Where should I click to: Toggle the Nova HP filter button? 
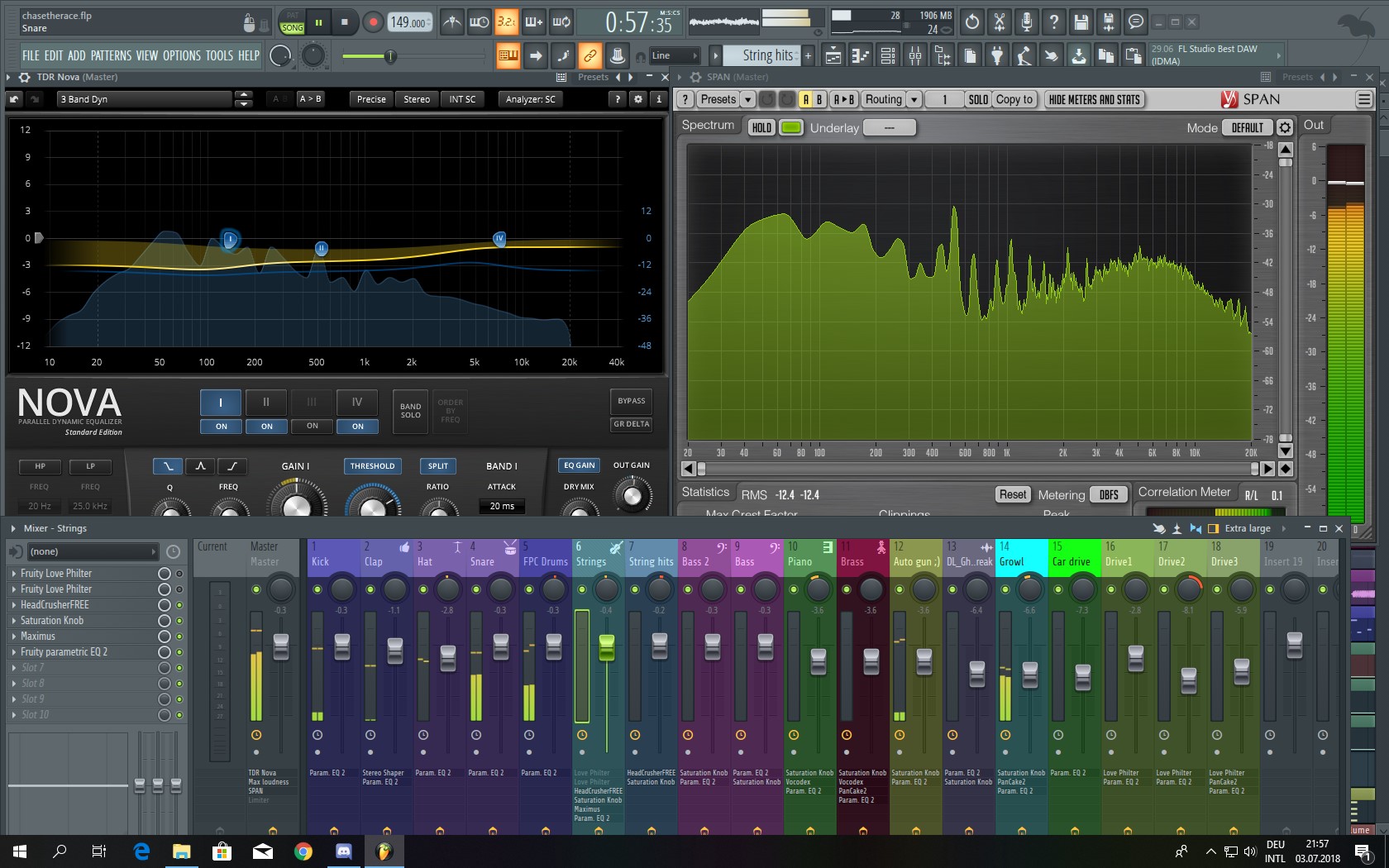click(x=40, y=466)
